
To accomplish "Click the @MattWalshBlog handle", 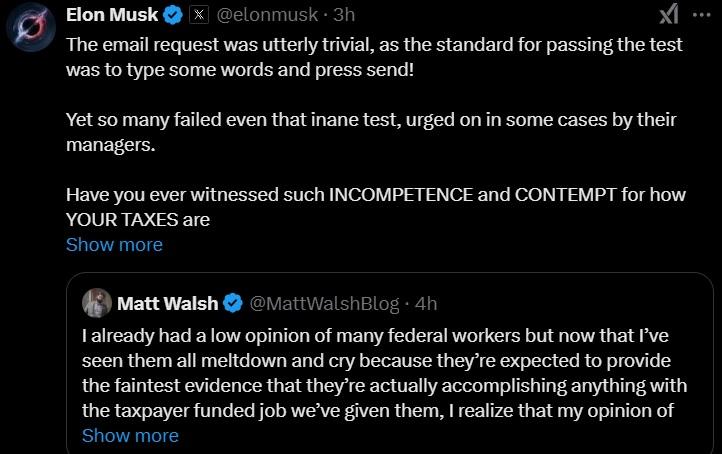I will (323, 302).
